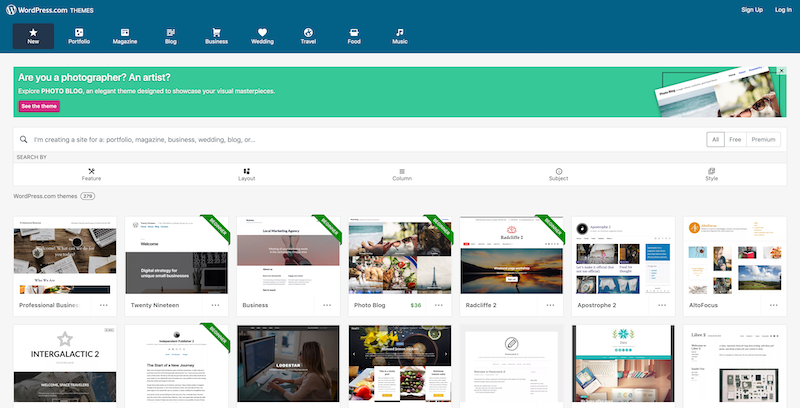Screen dimensions: 800x408
Task: Open the Travel globe category
Action: [308, 36]
